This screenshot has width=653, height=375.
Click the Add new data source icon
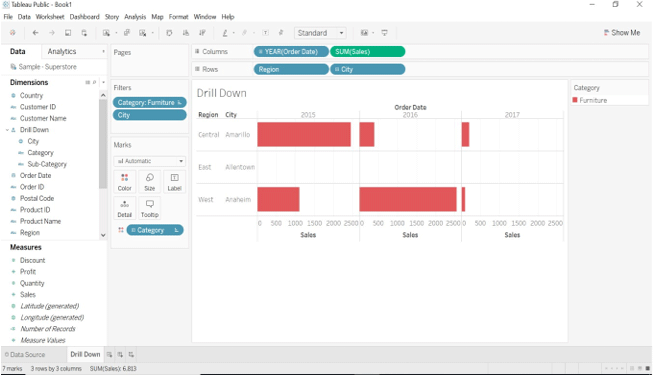point(84,33)
